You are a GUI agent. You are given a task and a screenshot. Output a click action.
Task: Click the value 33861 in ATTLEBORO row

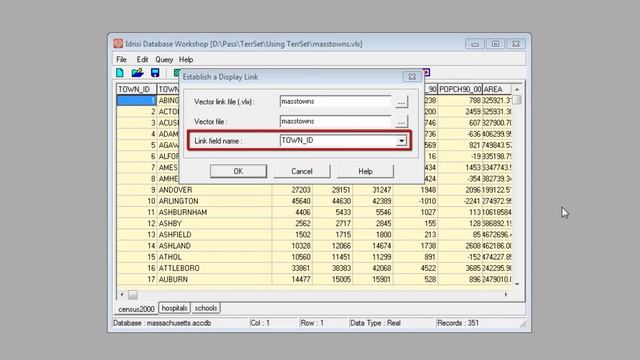point(301,268)
